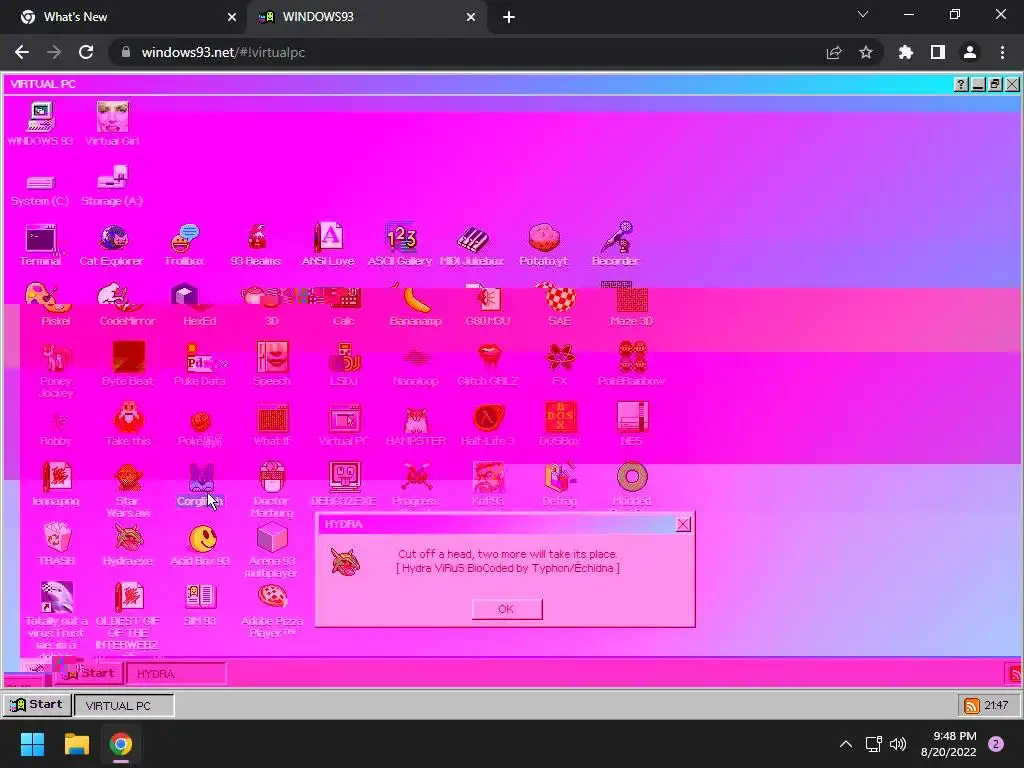This screenshot has height=768, width=1024.
Task: Open DOSBox icon
Action: pos(560,424)
